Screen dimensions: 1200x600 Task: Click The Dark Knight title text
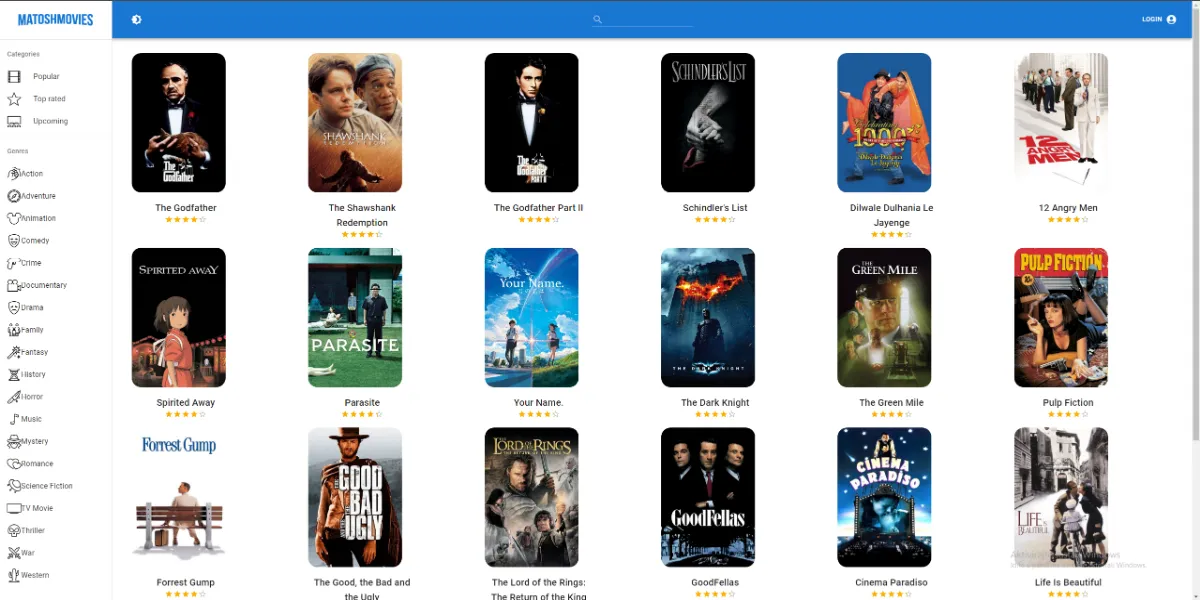pos(715,403)
